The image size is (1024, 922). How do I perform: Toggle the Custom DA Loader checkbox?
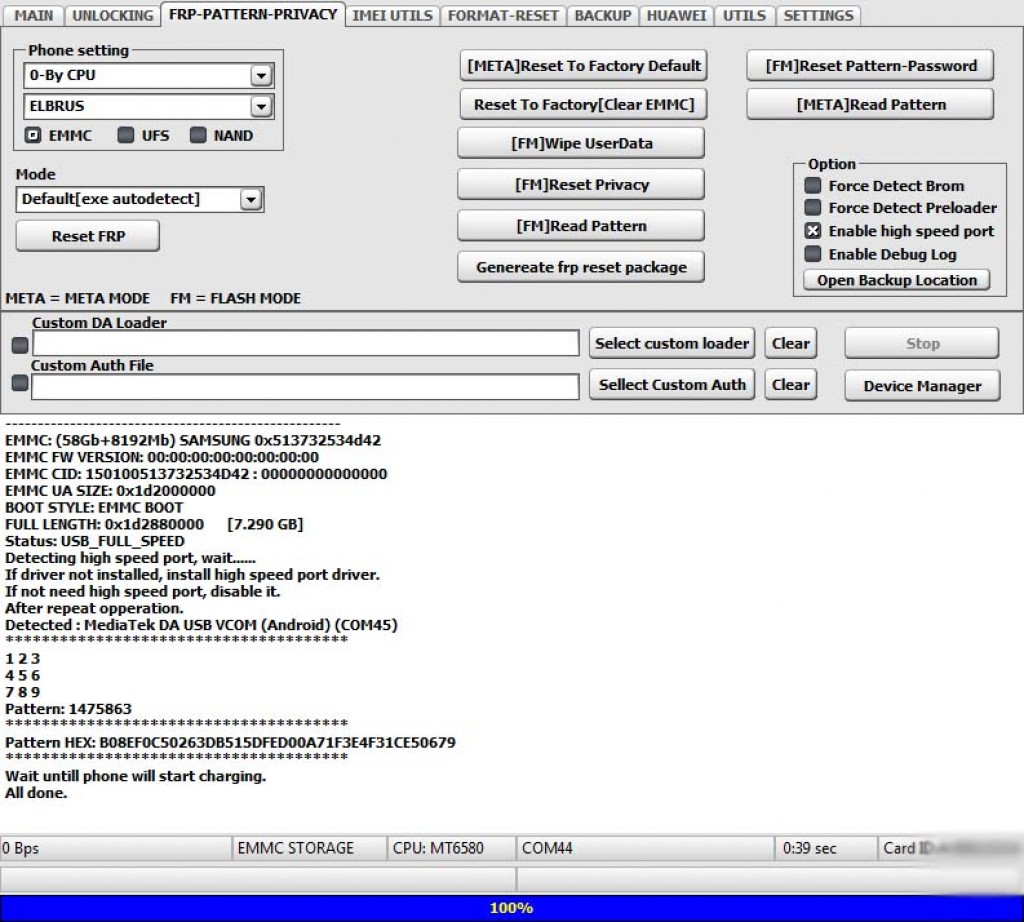(x=19, y=345)
